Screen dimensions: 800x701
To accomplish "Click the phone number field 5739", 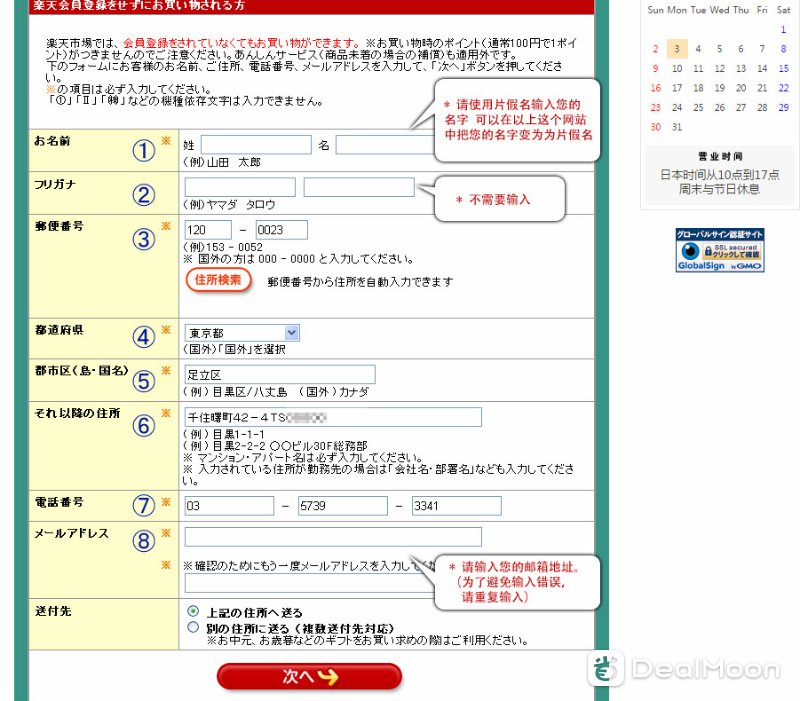I will coord(343,506).
